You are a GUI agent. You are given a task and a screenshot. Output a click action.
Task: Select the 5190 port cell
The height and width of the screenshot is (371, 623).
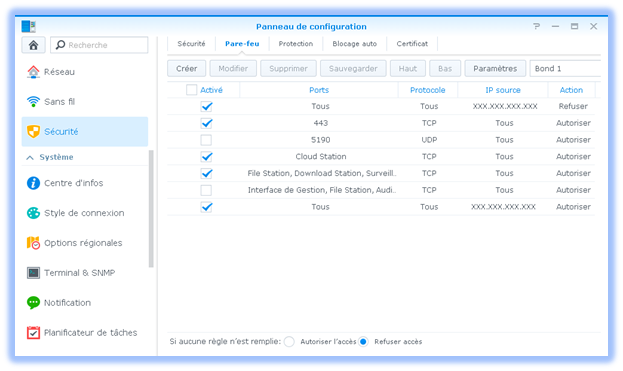(321, 140)
